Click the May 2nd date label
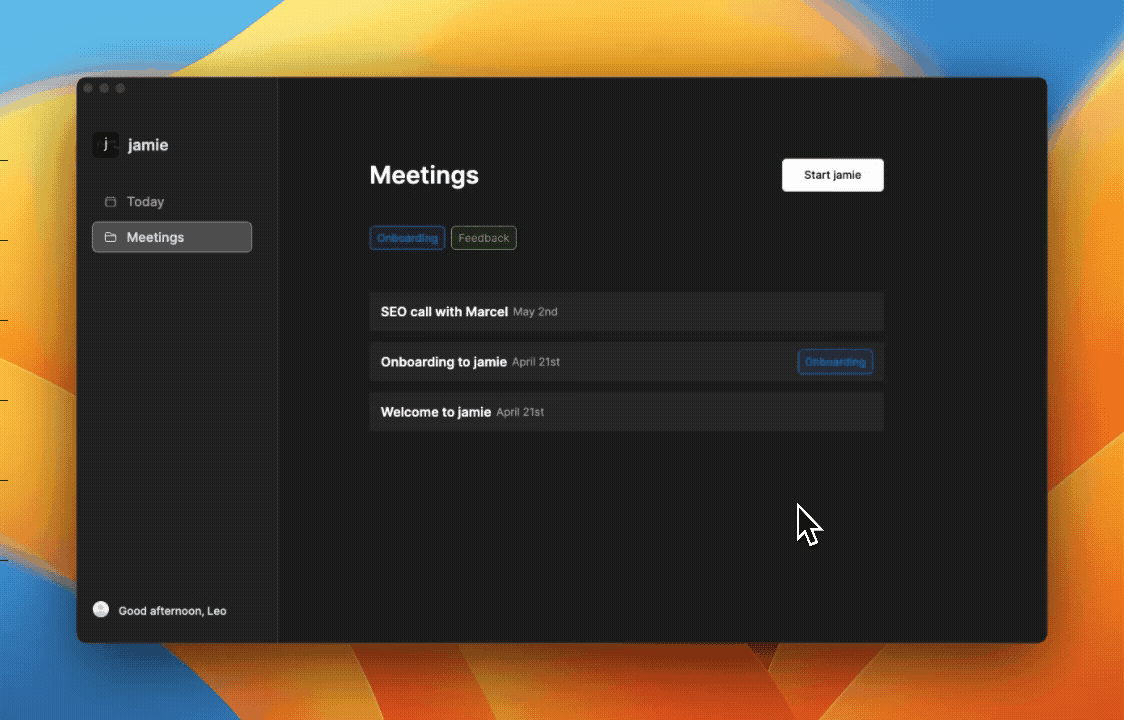Screen dimensions: 1124x720 [x=535, y=312]
